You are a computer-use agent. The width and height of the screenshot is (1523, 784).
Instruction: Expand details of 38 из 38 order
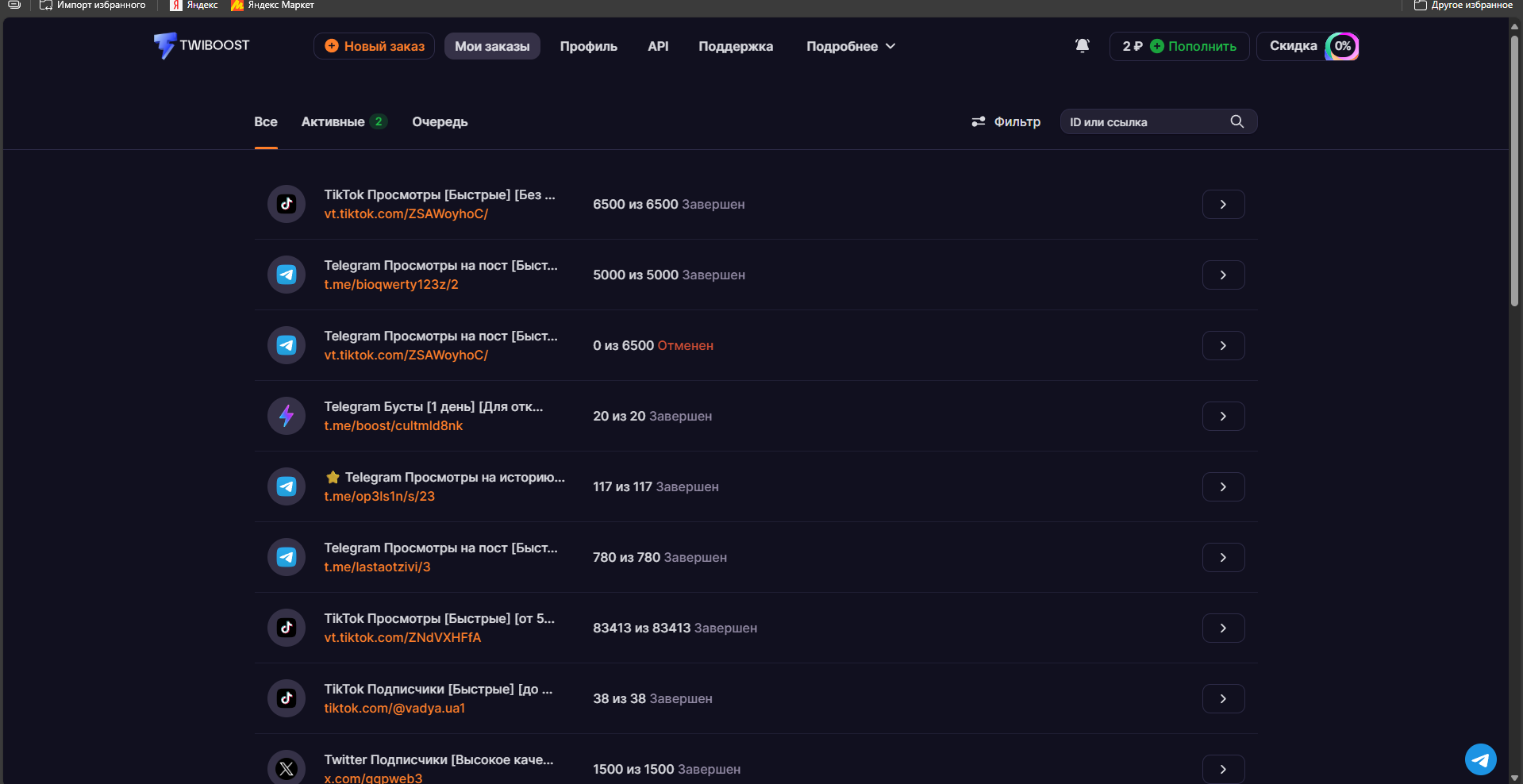(x=1223, y=698)
